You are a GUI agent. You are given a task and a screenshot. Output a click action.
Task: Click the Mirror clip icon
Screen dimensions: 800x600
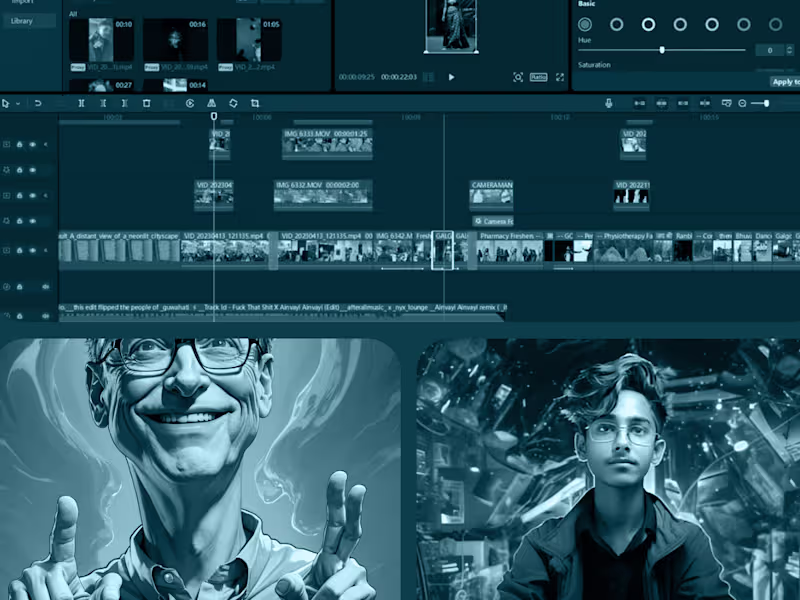212,103
